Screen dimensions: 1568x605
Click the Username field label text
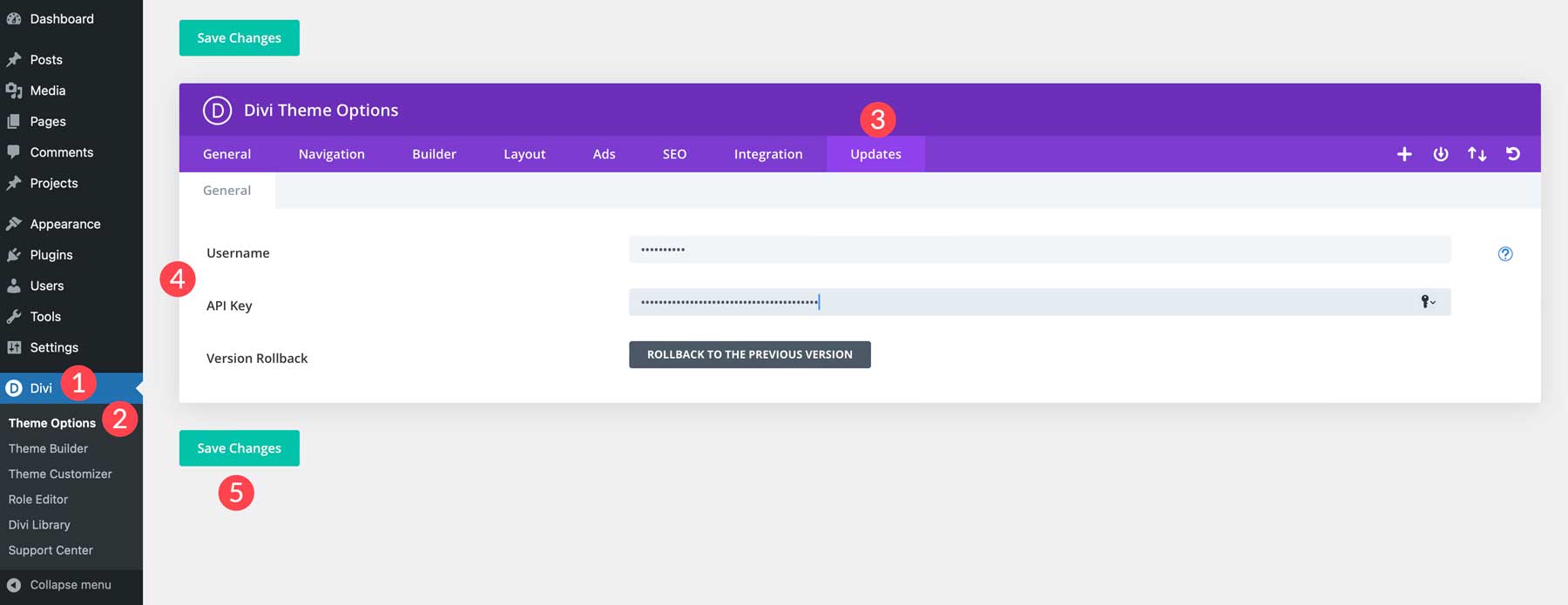[238, 253]
